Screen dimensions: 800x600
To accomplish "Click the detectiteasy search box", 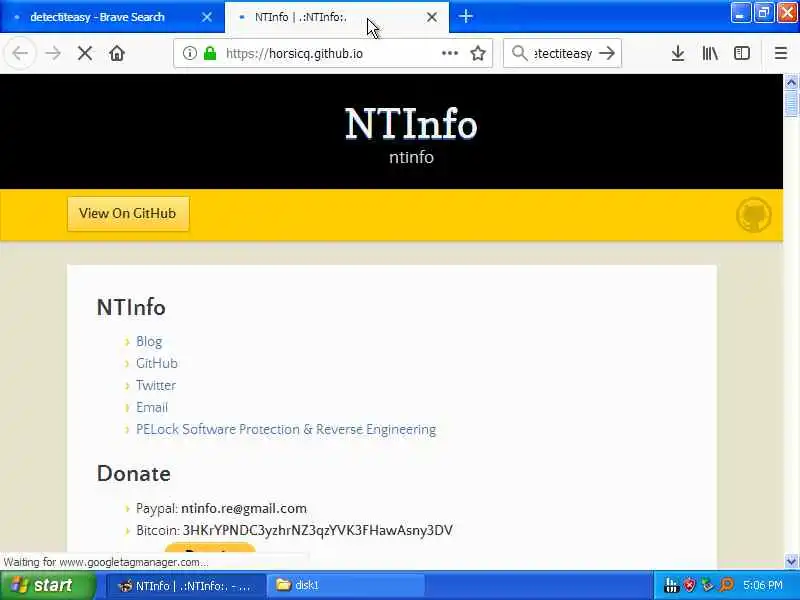I will tap(563, 53).
